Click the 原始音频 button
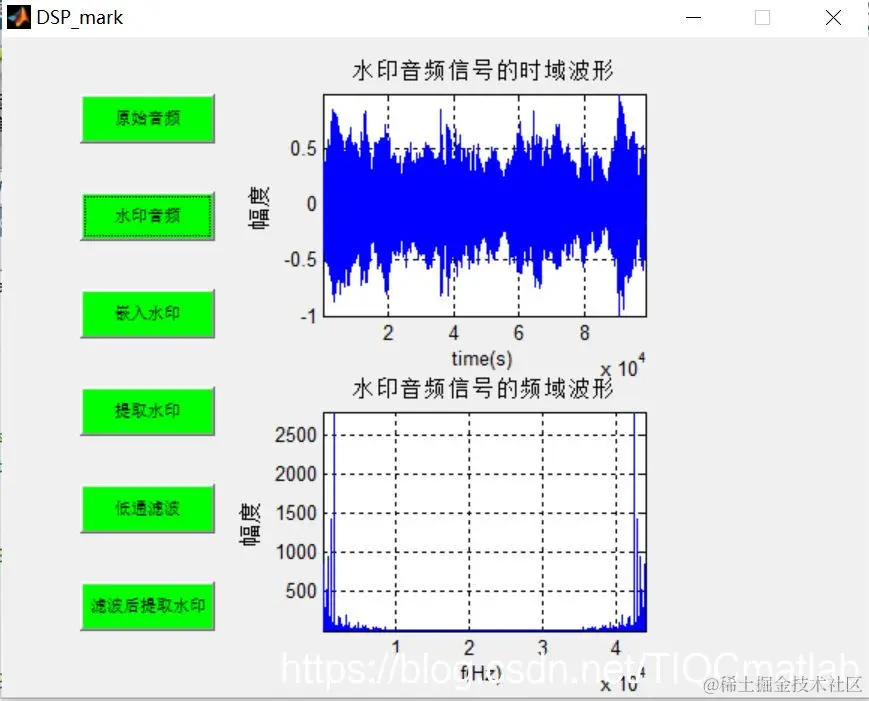869x701 pixels. [x=147, y=119]
